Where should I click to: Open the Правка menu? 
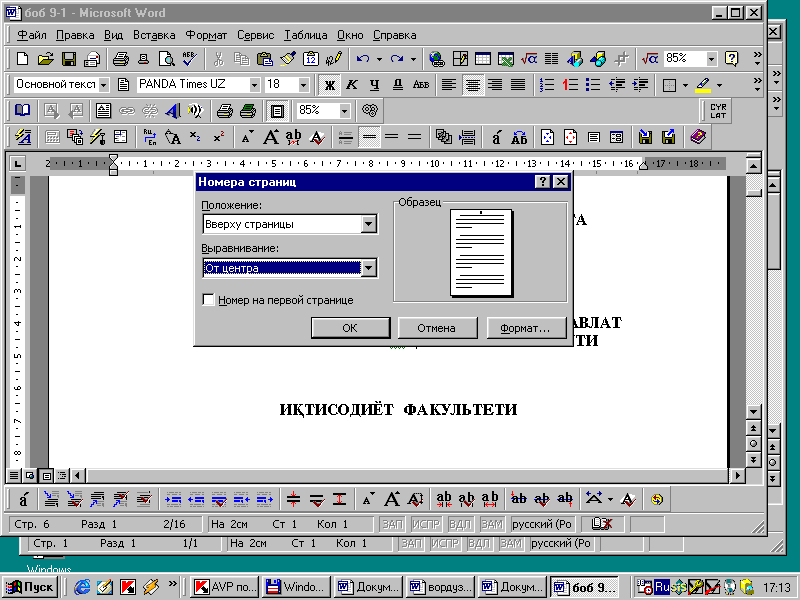75,35
